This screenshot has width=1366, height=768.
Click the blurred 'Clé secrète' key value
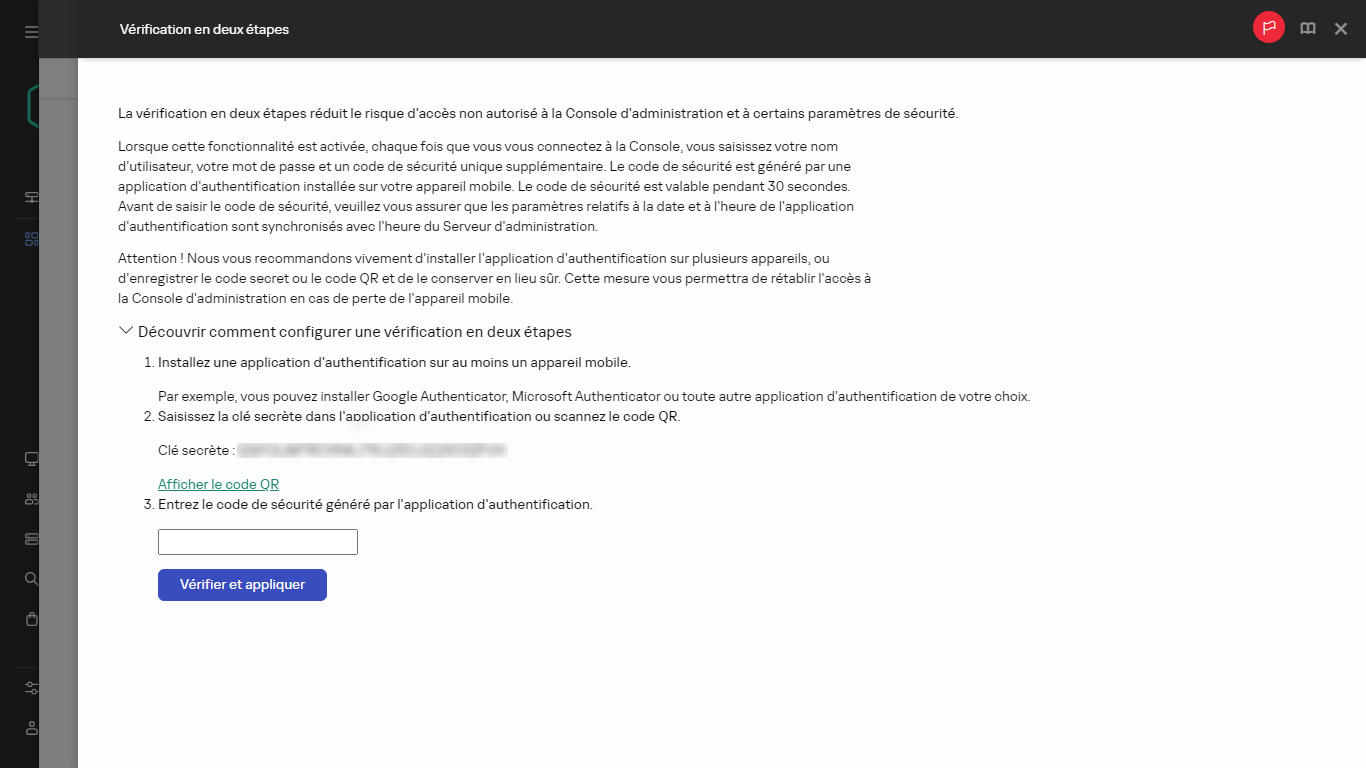(372, 451)
